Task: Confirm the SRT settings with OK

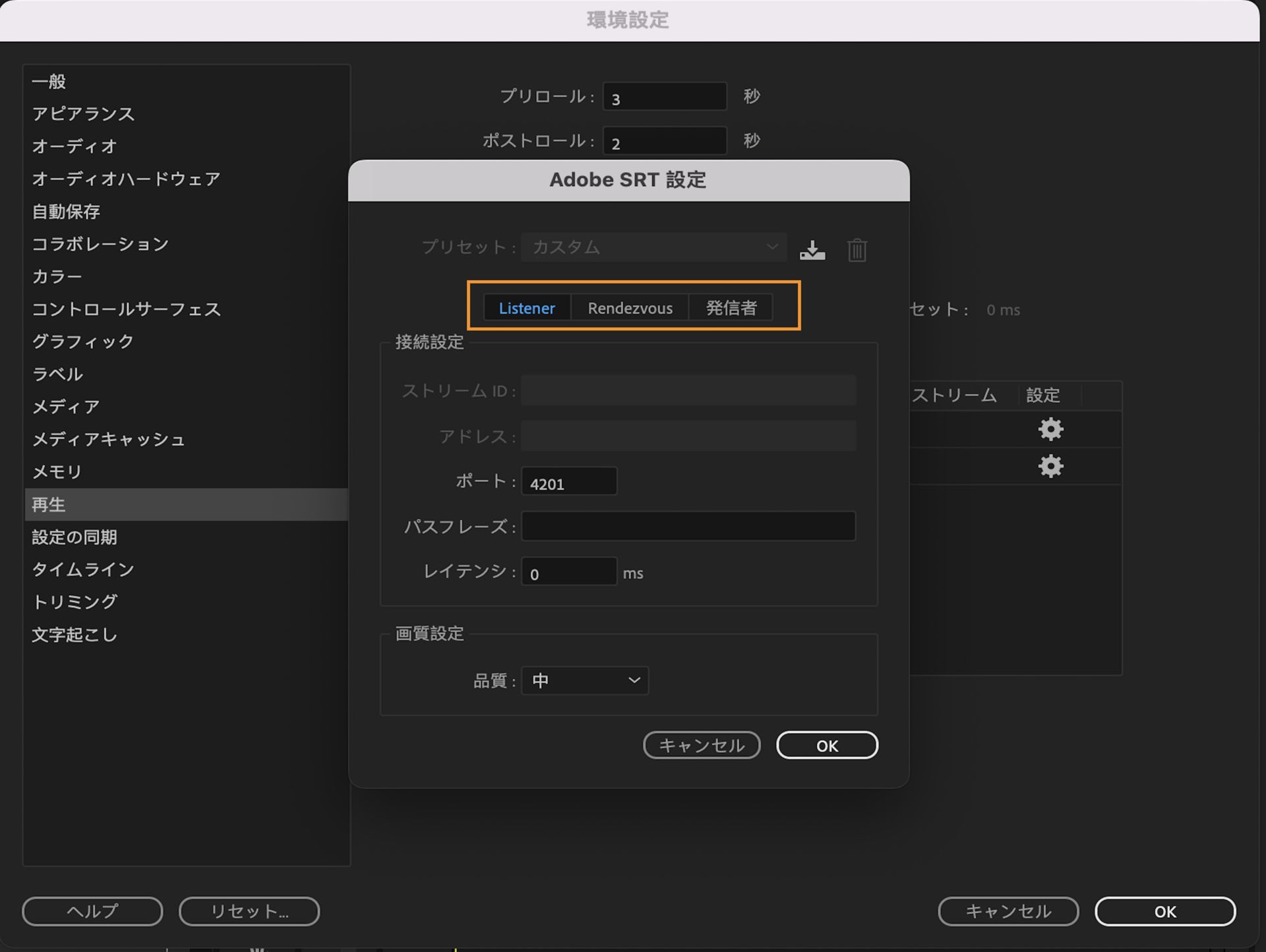Action: (826, 745)
